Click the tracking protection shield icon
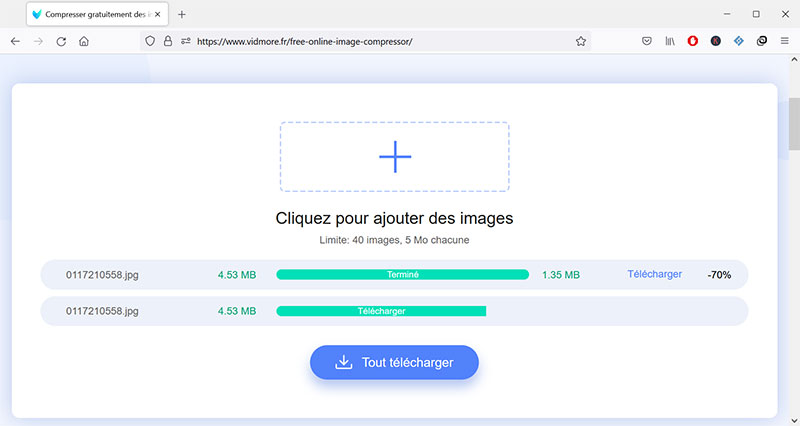Image resolution: width=800 pixels, height=426 pixels. 151,41
